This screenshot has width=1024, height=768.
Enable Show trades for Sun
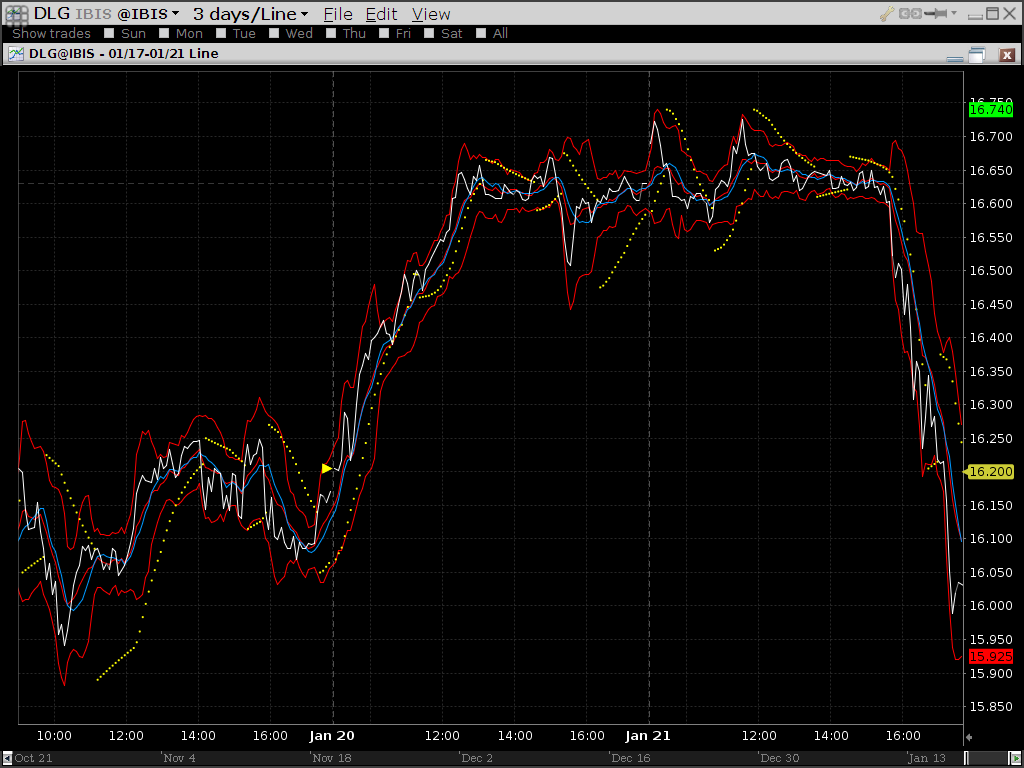tap(109, 33)
